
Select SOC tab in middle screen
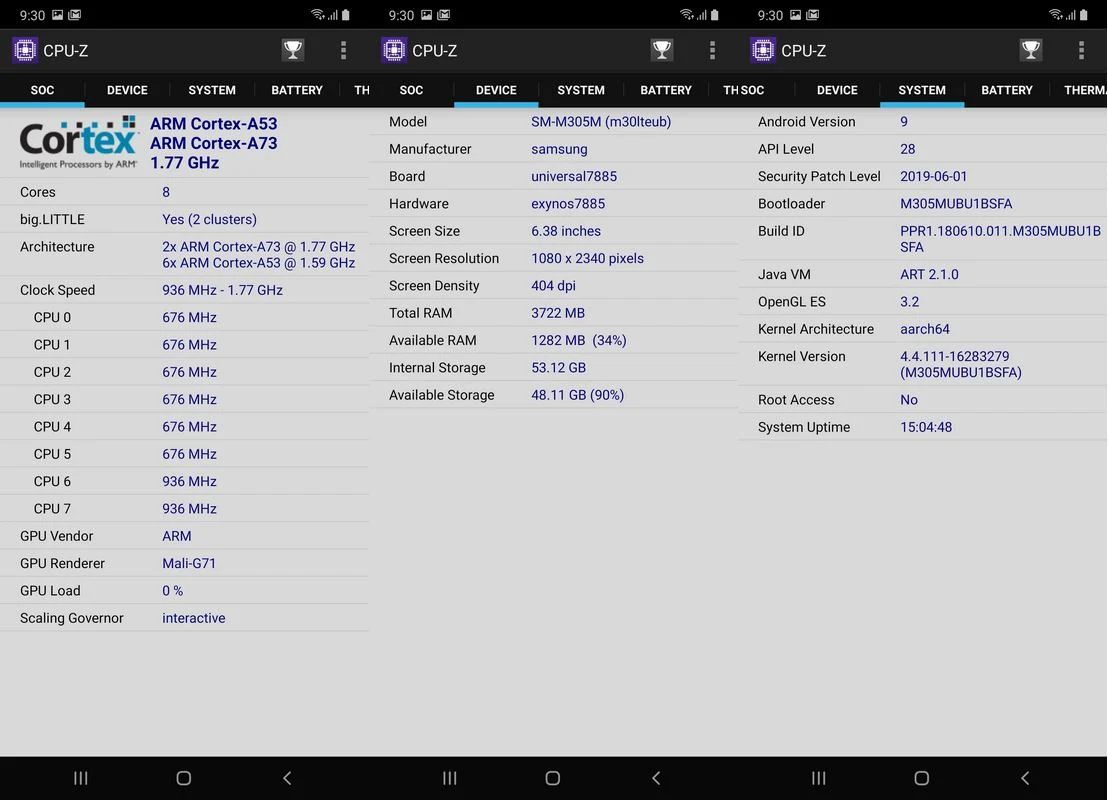411,90
